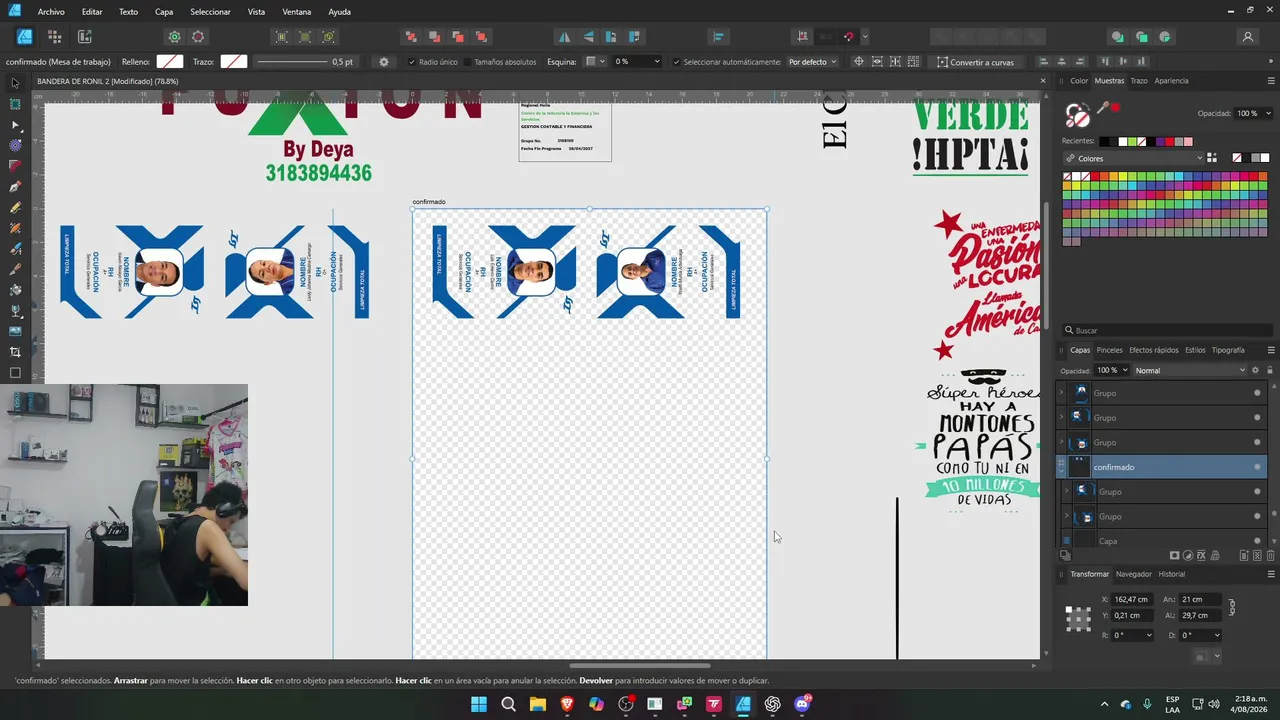Click the Move to Back order icon
This screenshot has height=720, width=1280.
(411, 37)
